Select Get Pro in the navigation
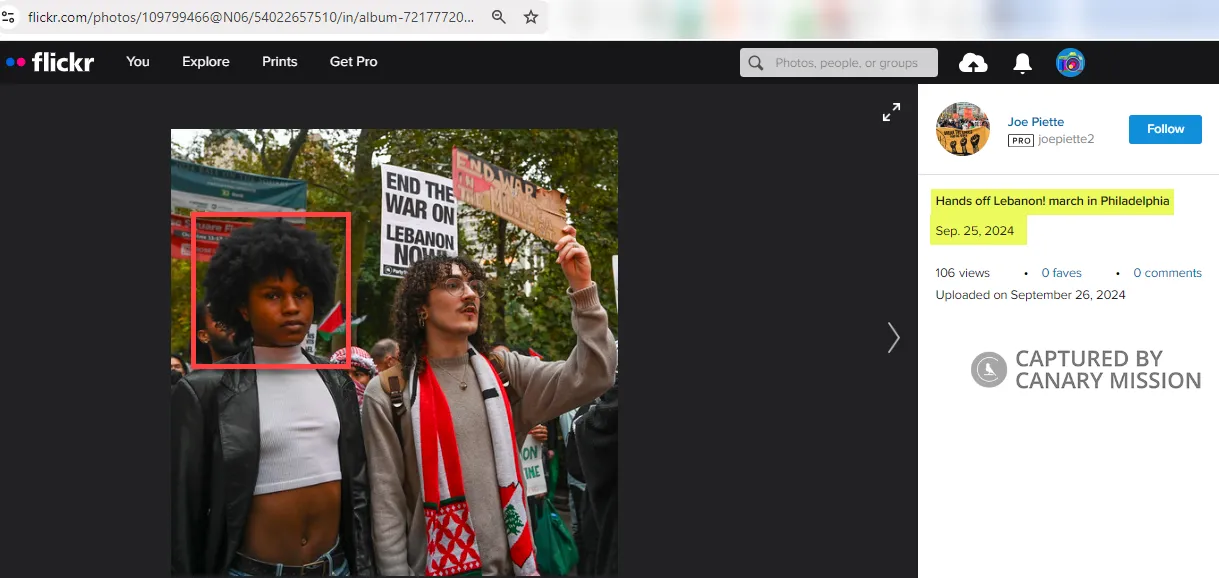The image size is (1219, 578). coord(354,62)
